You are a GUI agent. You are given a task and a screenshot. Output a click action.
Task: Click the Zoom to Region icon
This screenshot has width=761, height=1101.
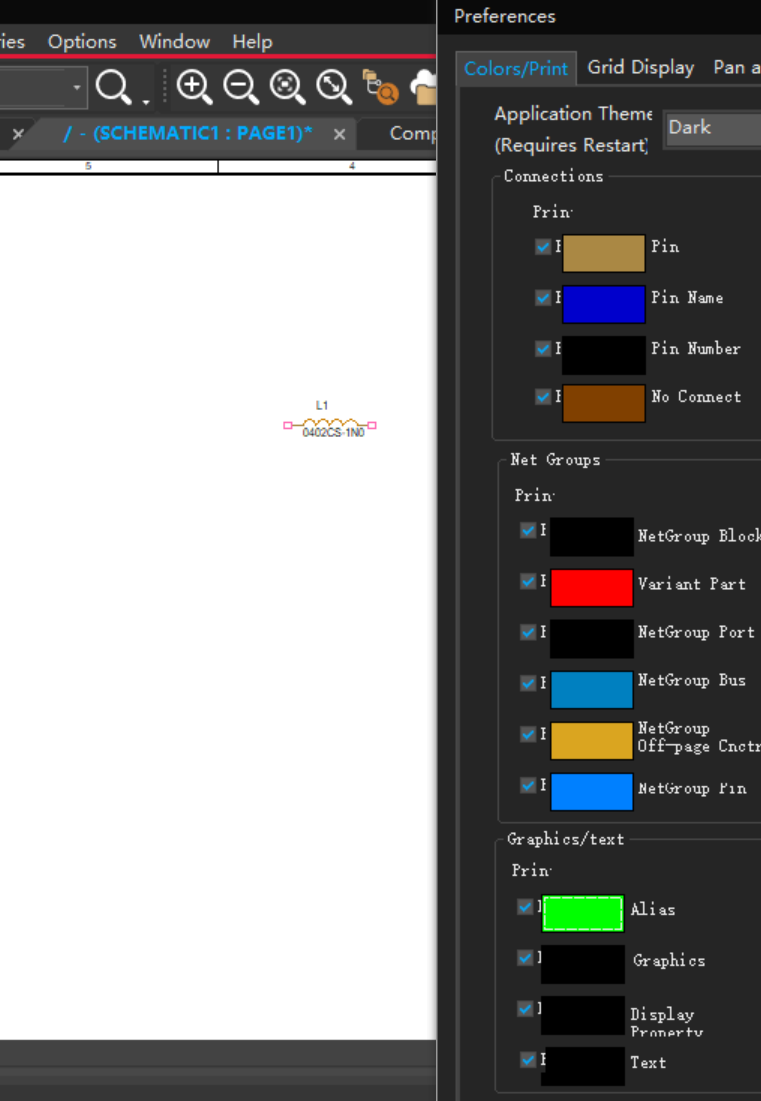coord(287,88)
